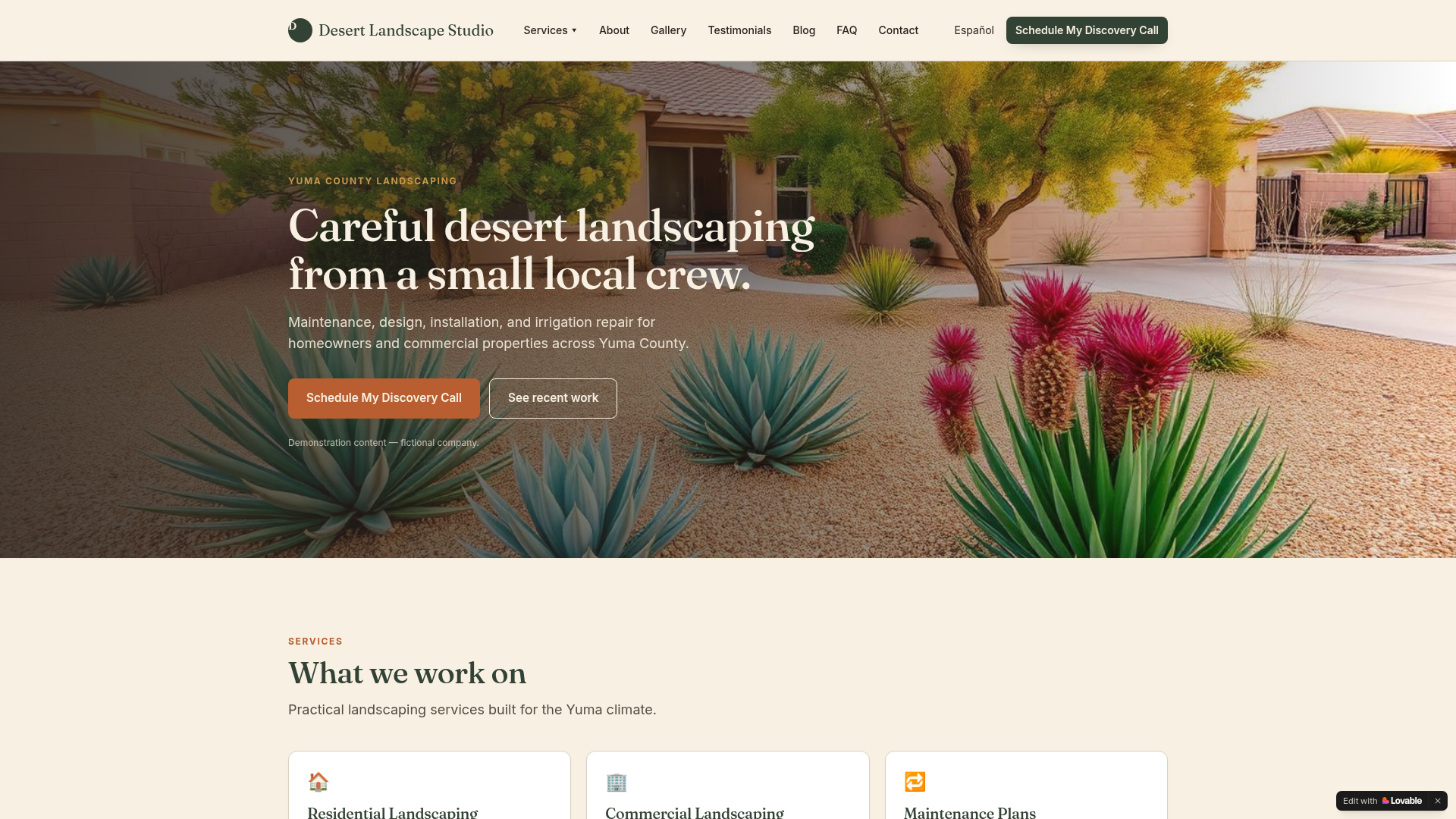Click the Yuma County Landscaping label
This screenshot has height=819, width=1456.
click(372, 181)
